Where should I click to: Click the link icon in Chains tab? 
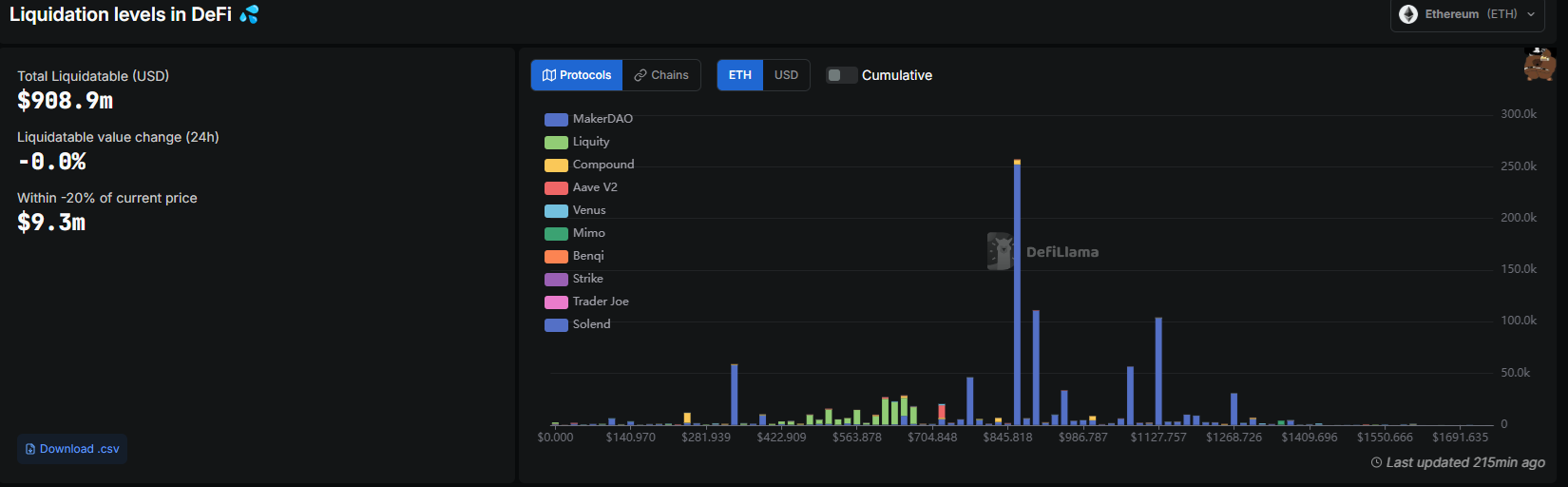click(641, 75)
